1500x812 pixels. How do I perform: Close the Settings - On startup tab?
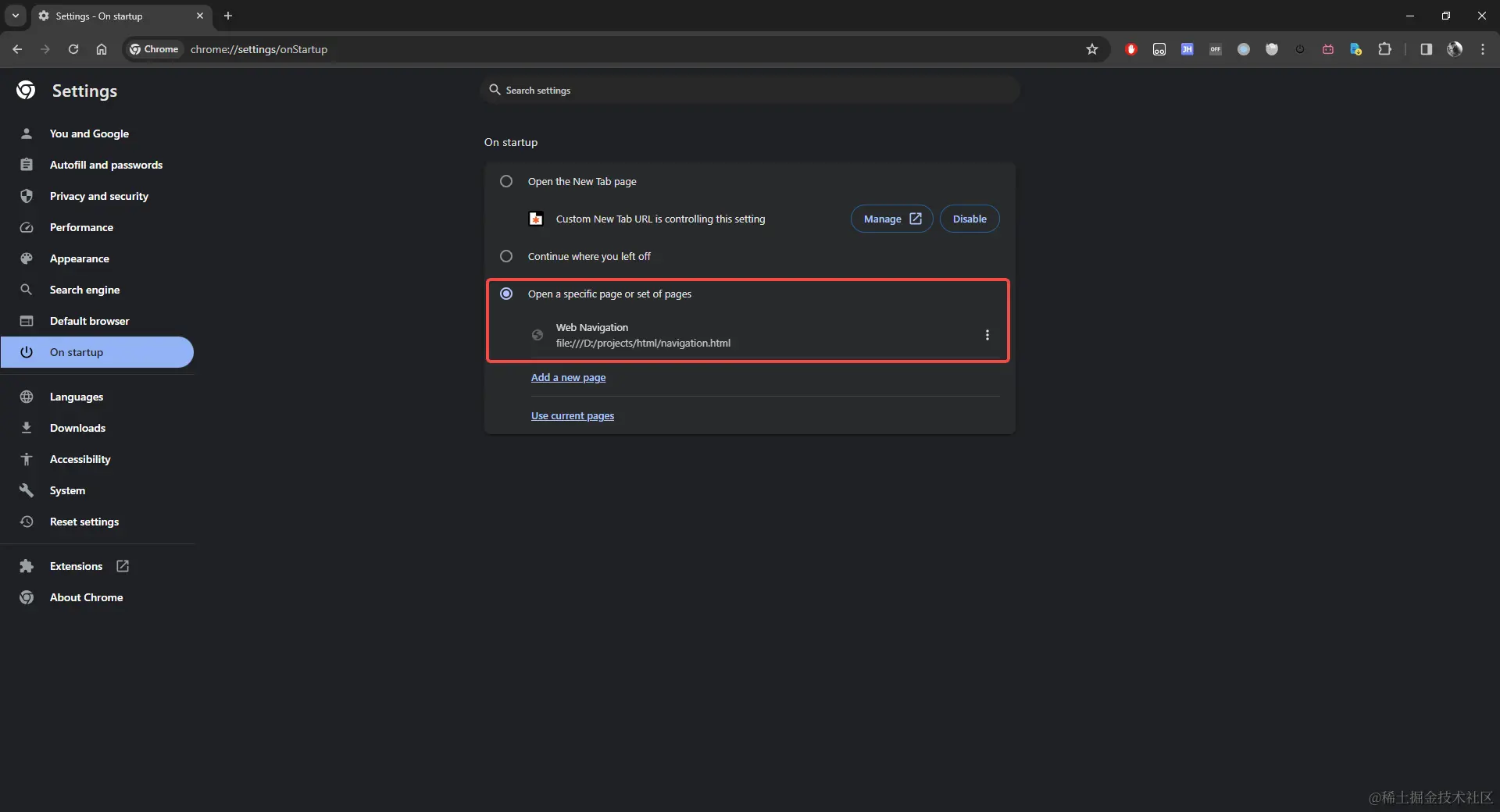click(200, 16)
